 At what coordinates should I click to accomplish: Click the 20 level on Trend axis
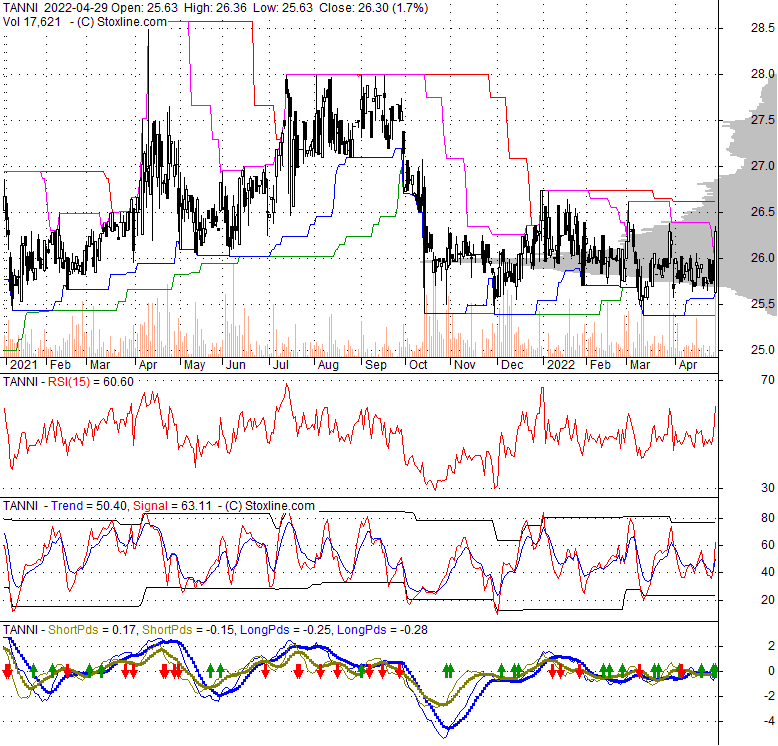coord(768,600)
